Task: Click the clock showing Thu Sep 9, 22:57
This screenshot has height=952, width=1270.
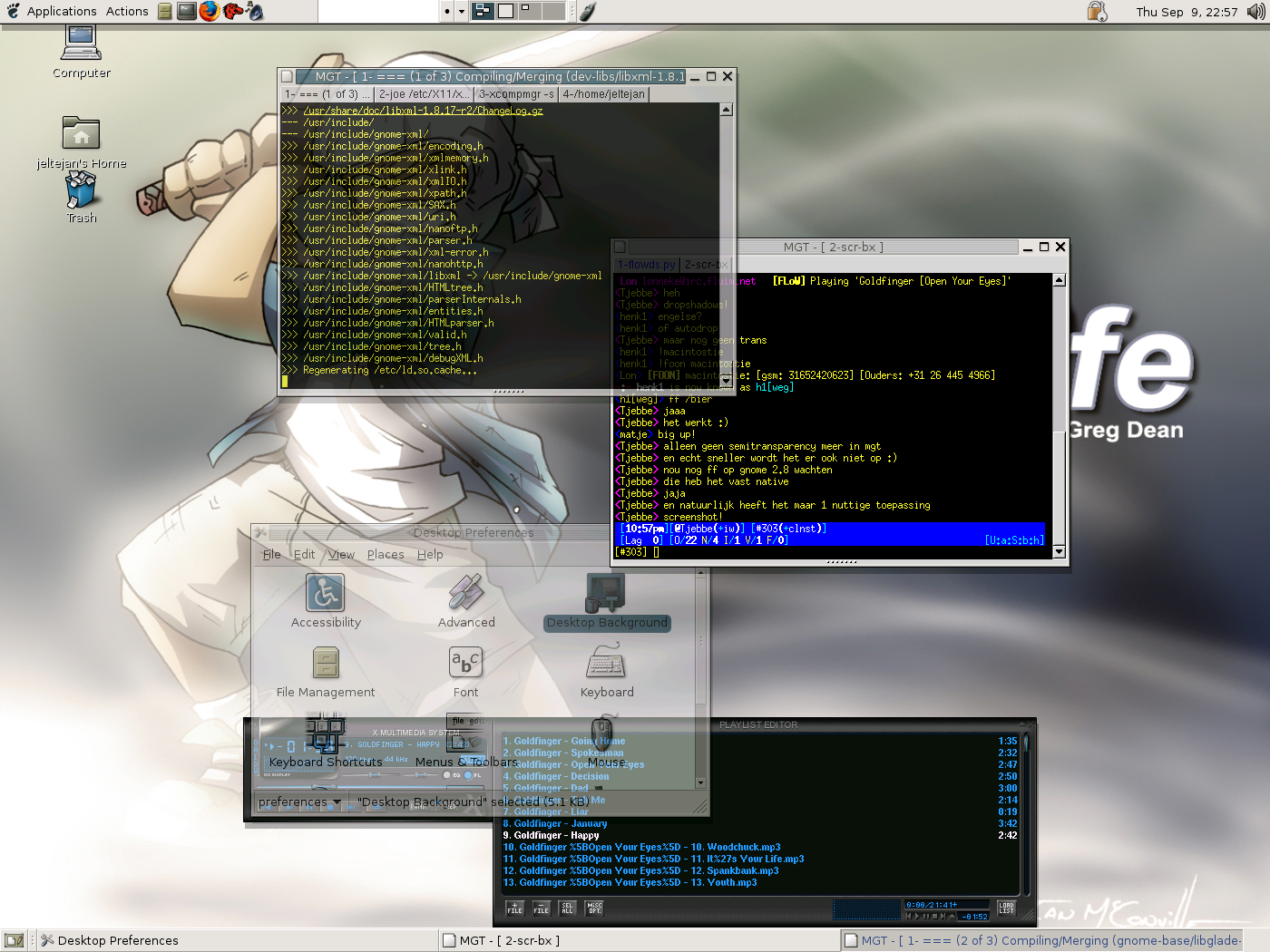Action: [1187, 12]
